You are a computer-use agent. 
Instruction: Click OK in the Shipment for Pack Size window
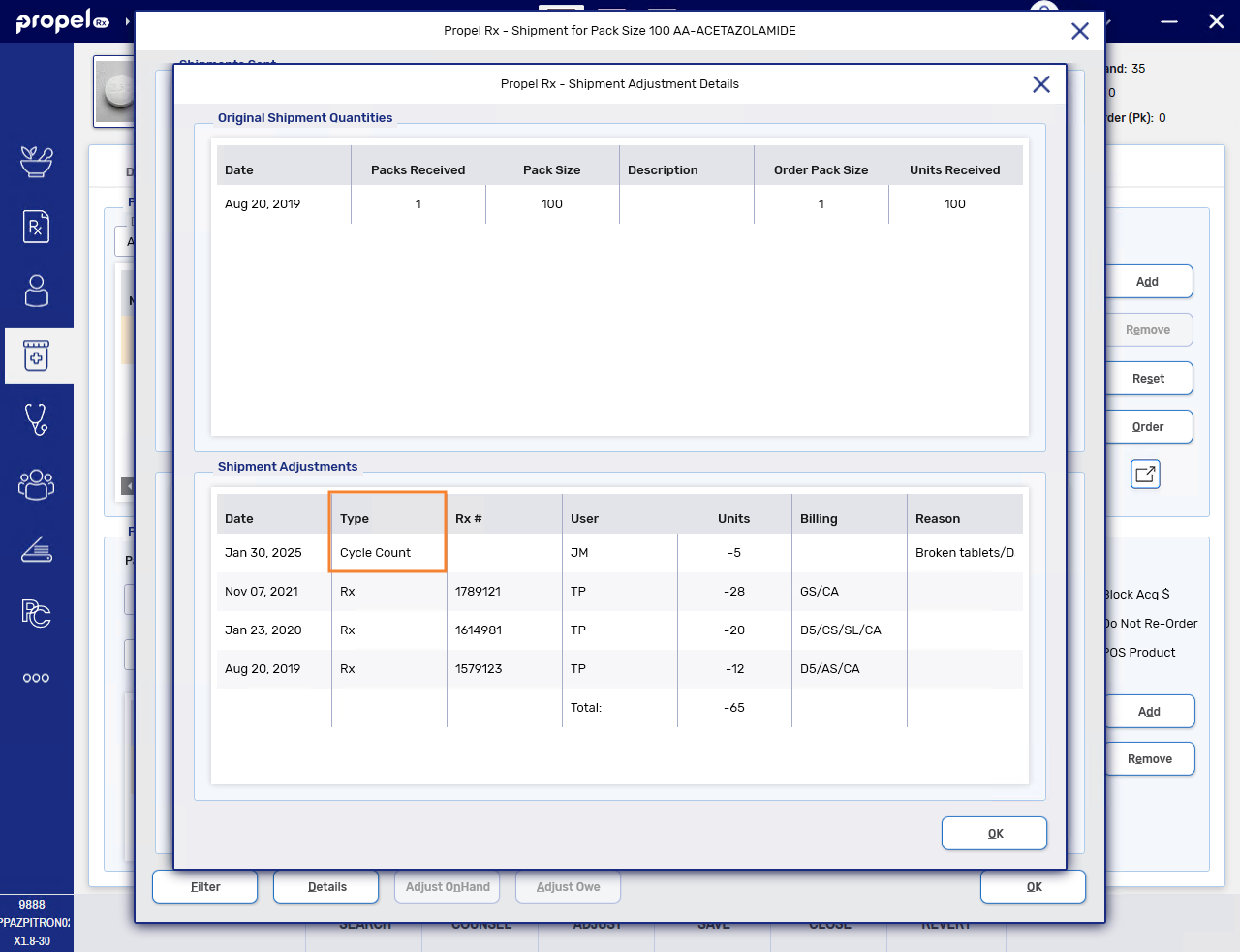click(x=1034, y=886)
